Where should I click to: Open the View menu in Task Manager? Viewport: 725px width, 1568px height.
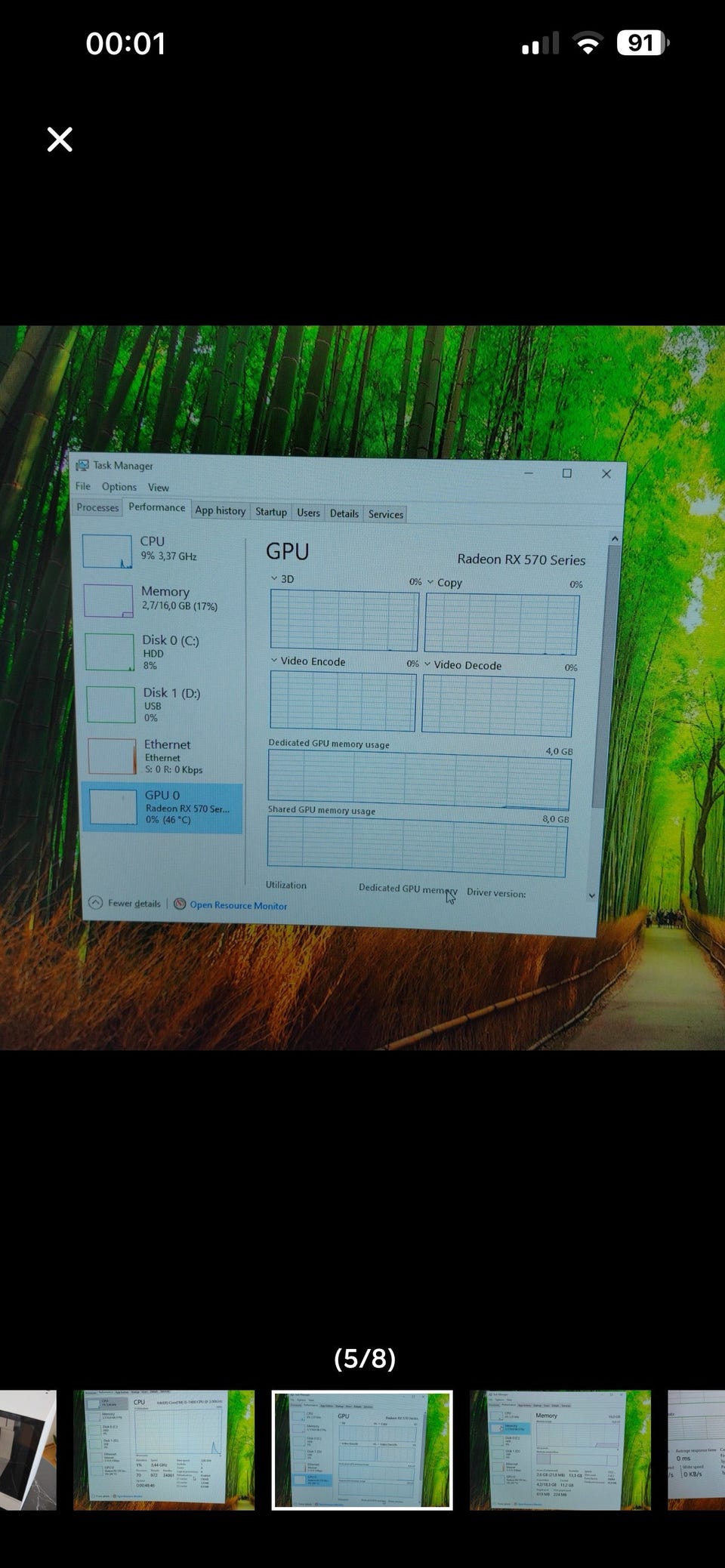click(159, 488)
